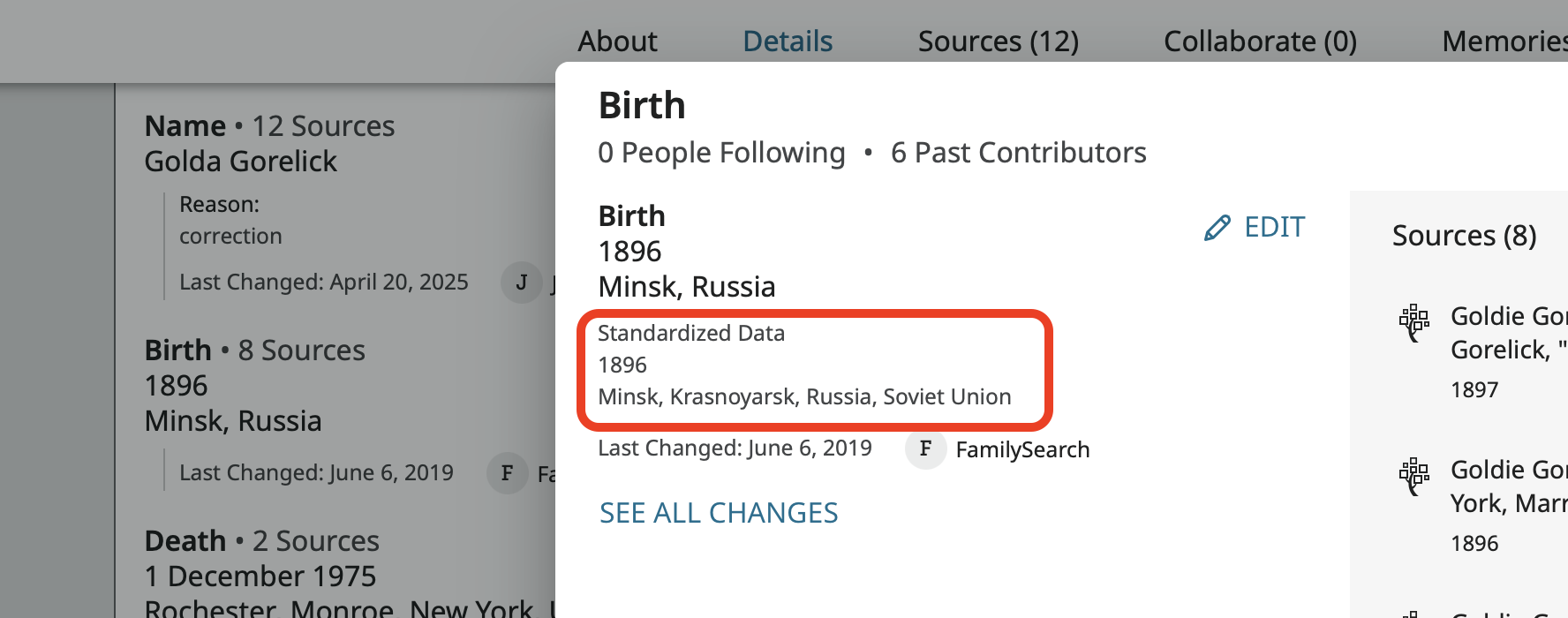Click the EDIT button for Birth
Screen dimensions: 1568x618
click(x=1273, y=228)
